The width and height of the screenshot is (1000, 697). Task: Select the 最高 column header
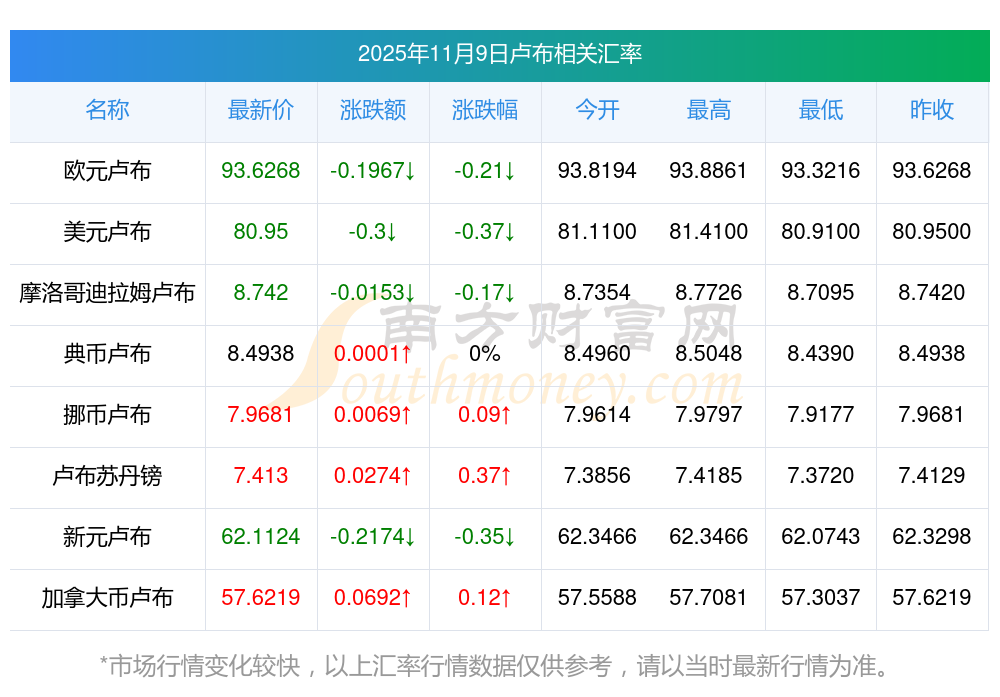pos(708,110)
